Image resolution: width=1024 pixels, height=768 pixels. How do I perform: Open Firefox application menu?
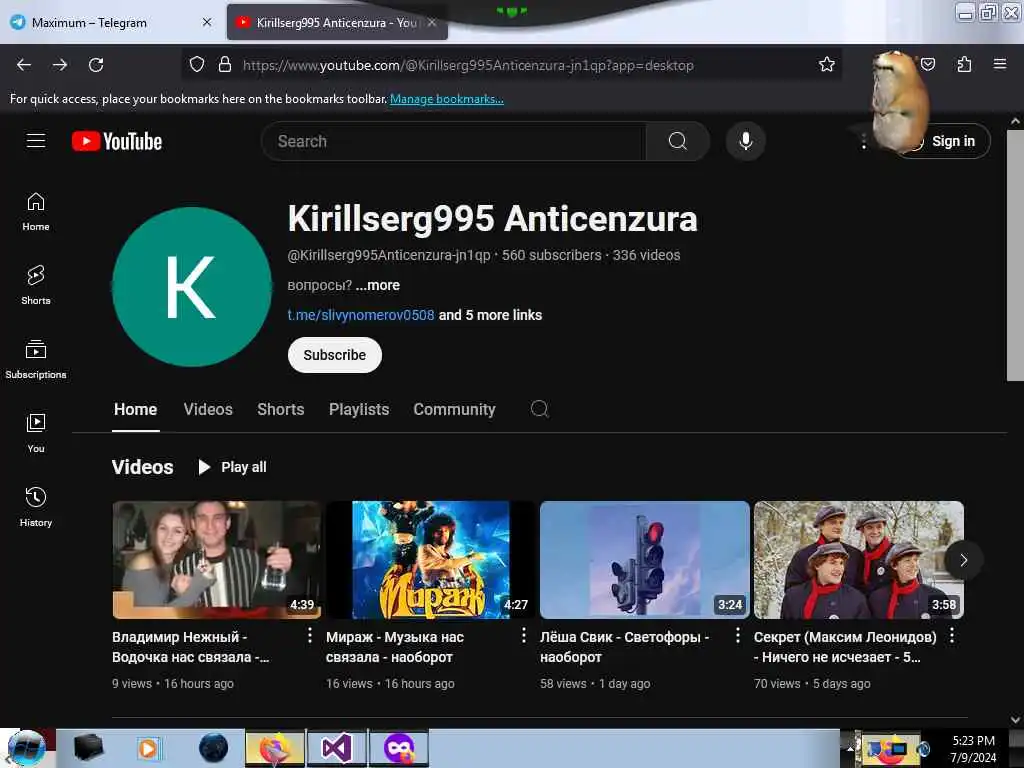click(1000, 64)
